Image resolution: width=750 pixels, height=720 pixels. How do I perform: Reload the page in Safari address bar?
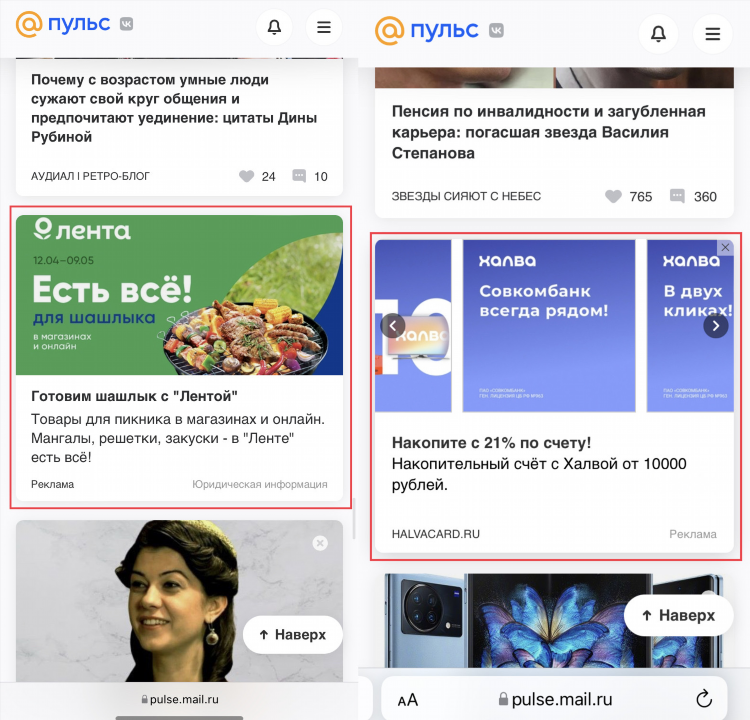[704, 699]
